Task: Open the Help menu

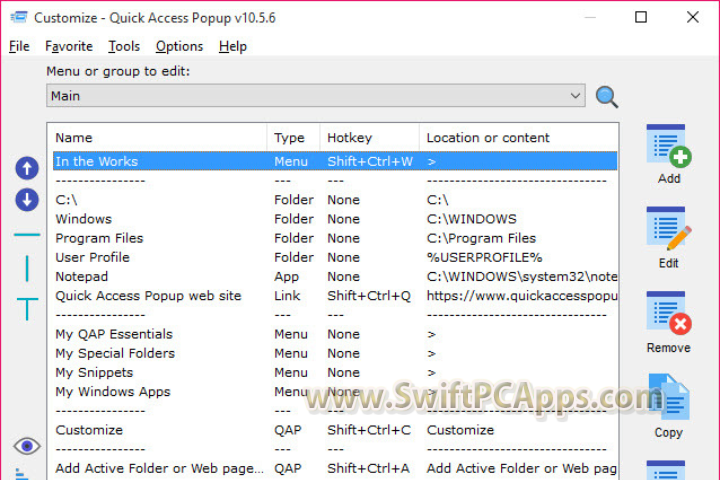Action: tap(233, 46)
